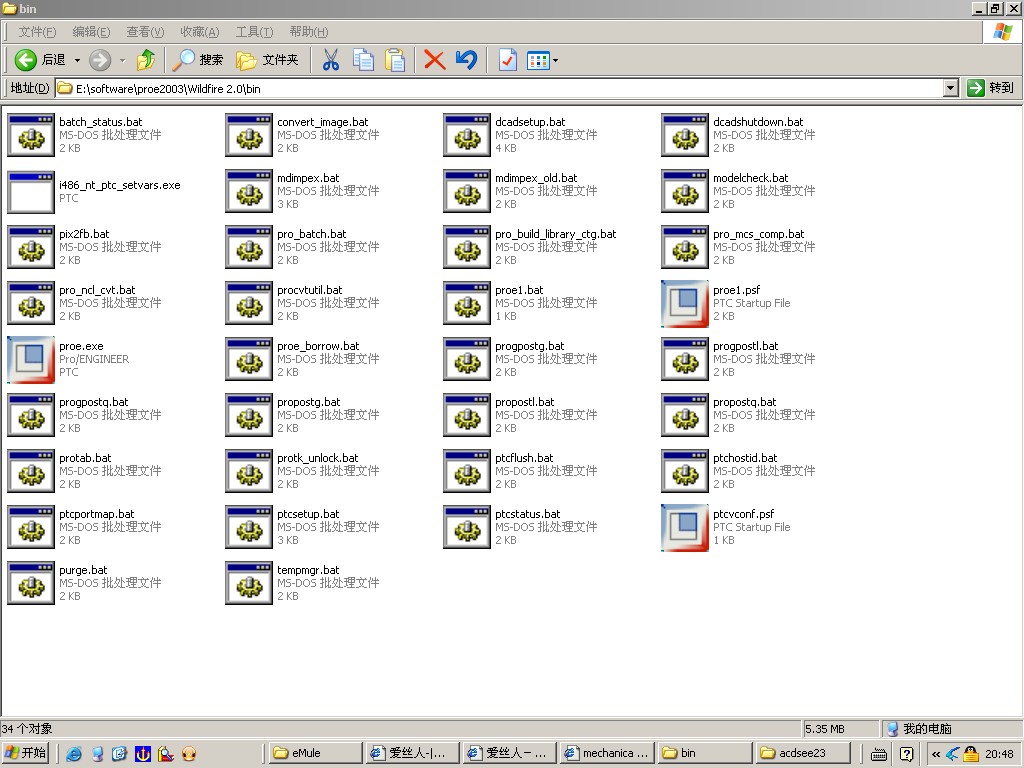Click the Go (转到) button
1024x768 pixels.
click(x=991, y=88)
